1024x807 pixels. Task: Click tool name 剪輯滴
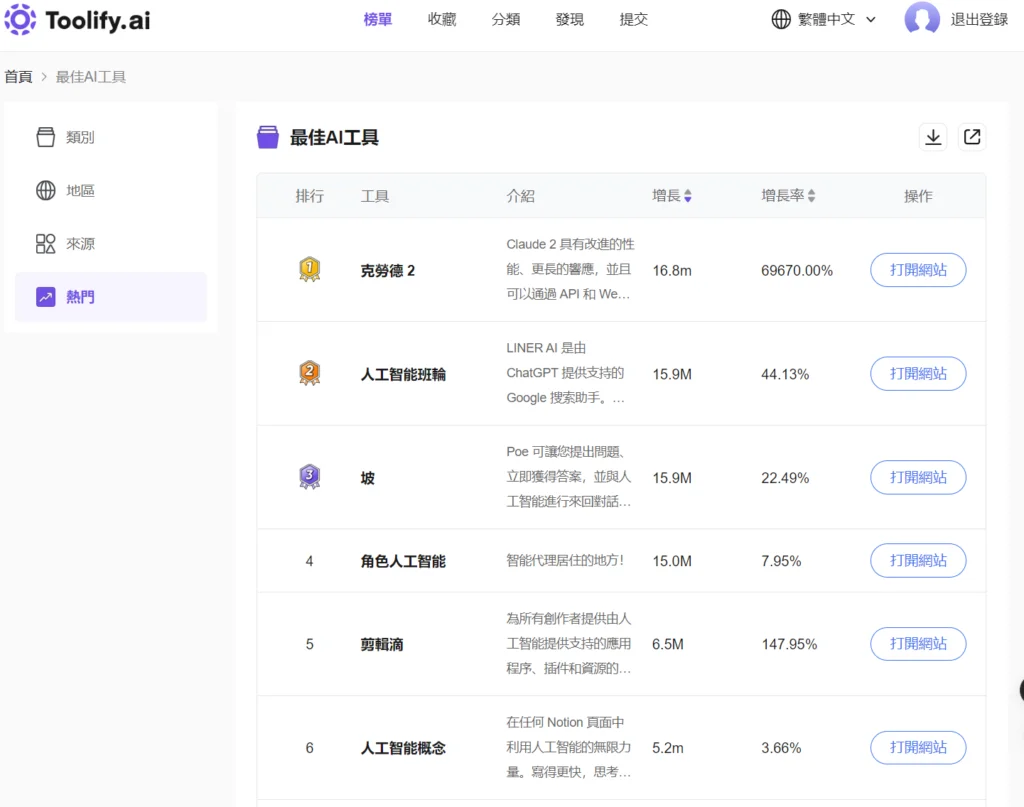[x=382, y=644]
